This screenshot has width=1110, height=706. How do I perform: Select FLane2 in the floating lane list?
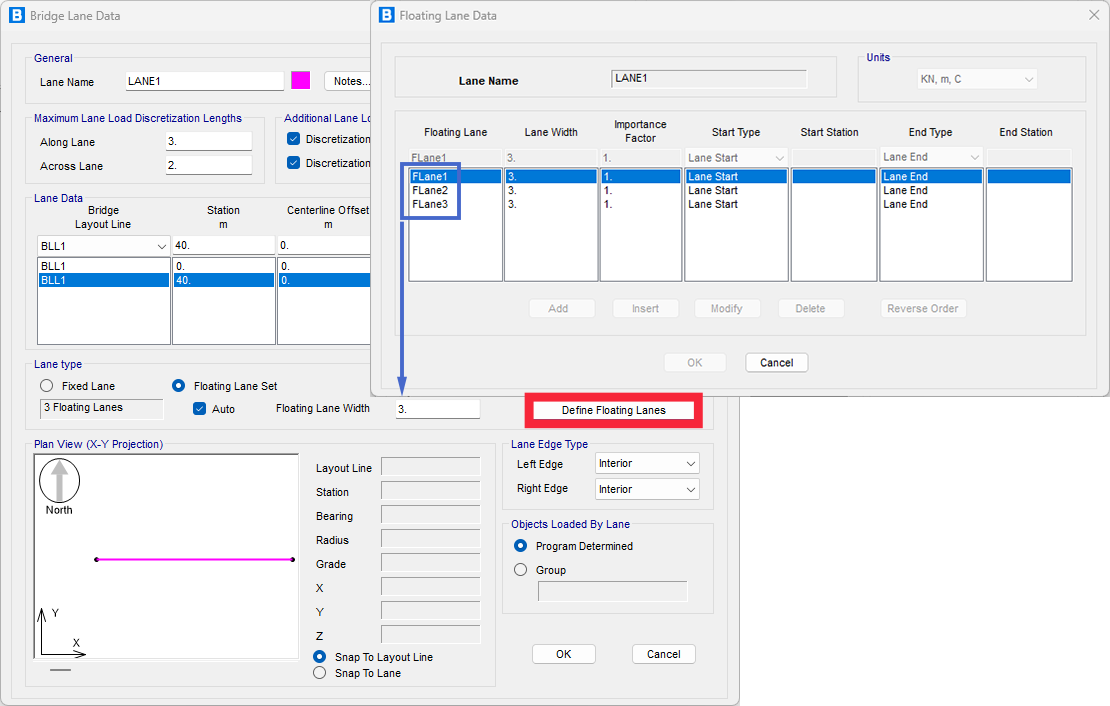[430, 190]
